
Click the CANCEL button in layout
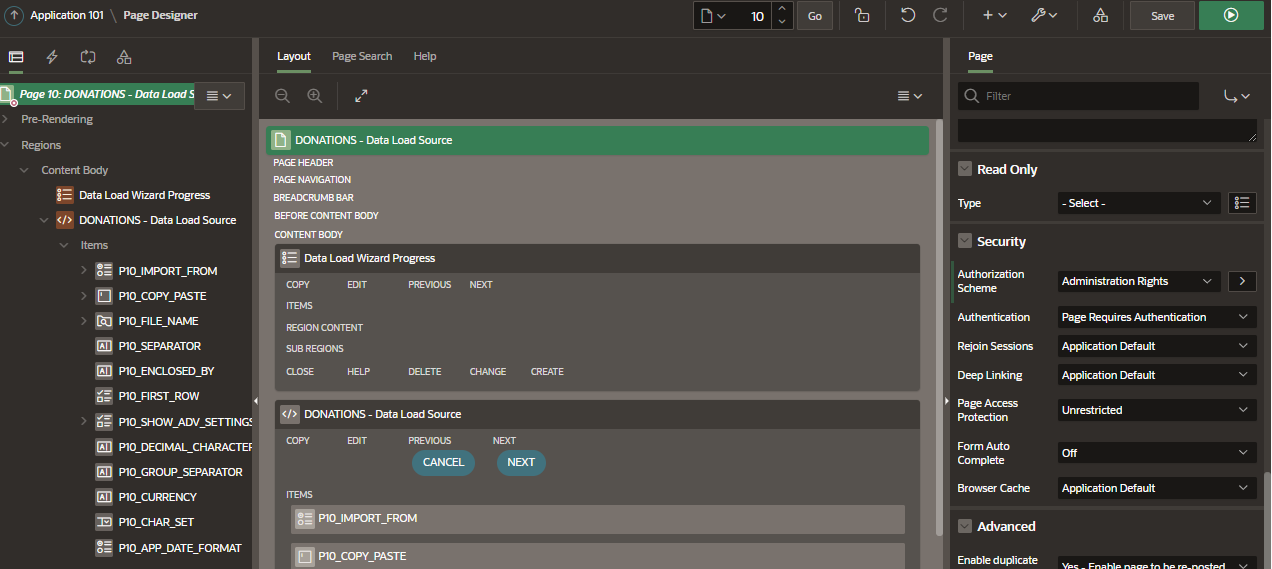tap(443, 462)
